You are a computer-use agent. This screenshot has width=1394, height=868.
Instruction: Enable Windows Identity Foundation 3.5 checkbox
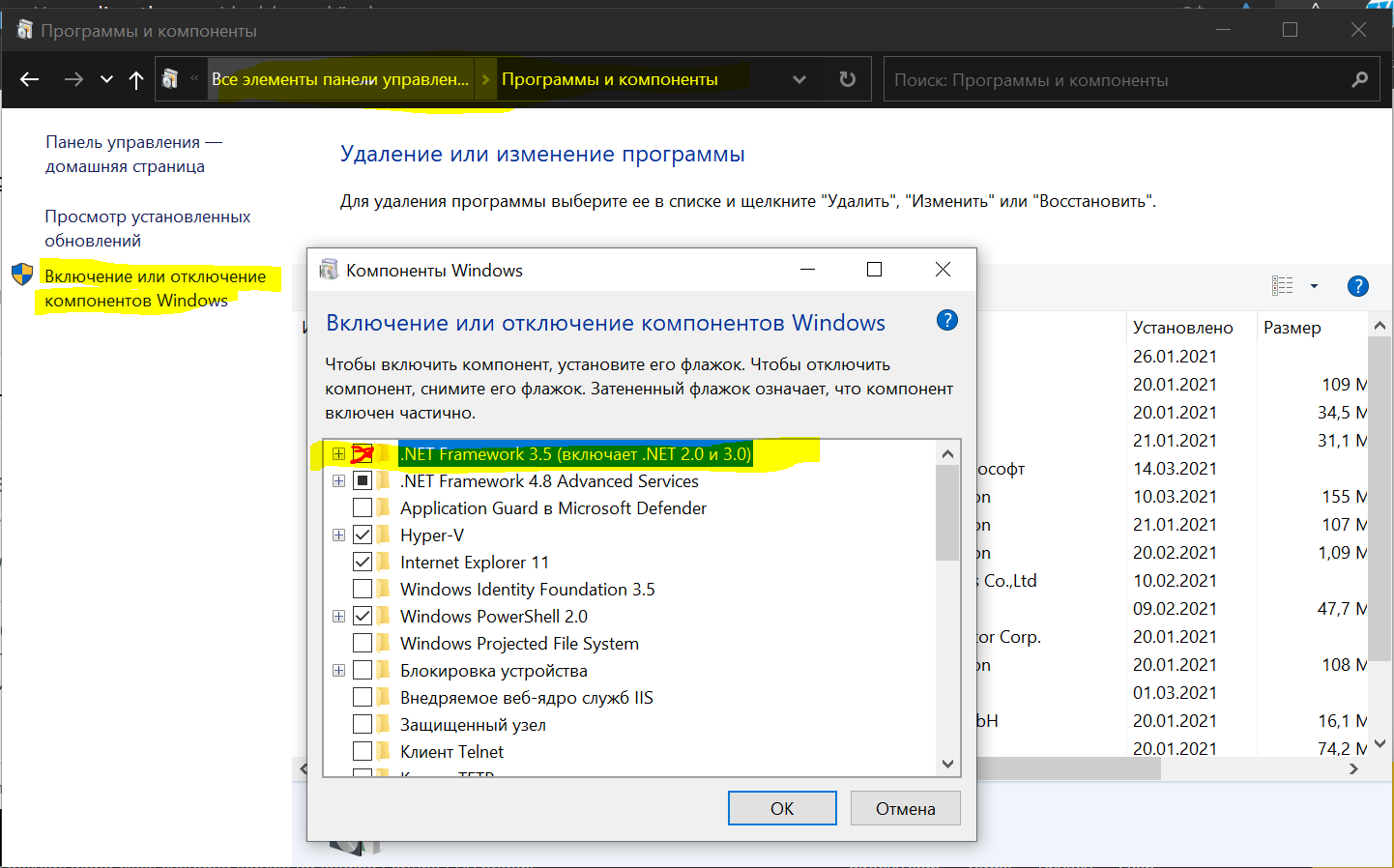click(363, 589)
